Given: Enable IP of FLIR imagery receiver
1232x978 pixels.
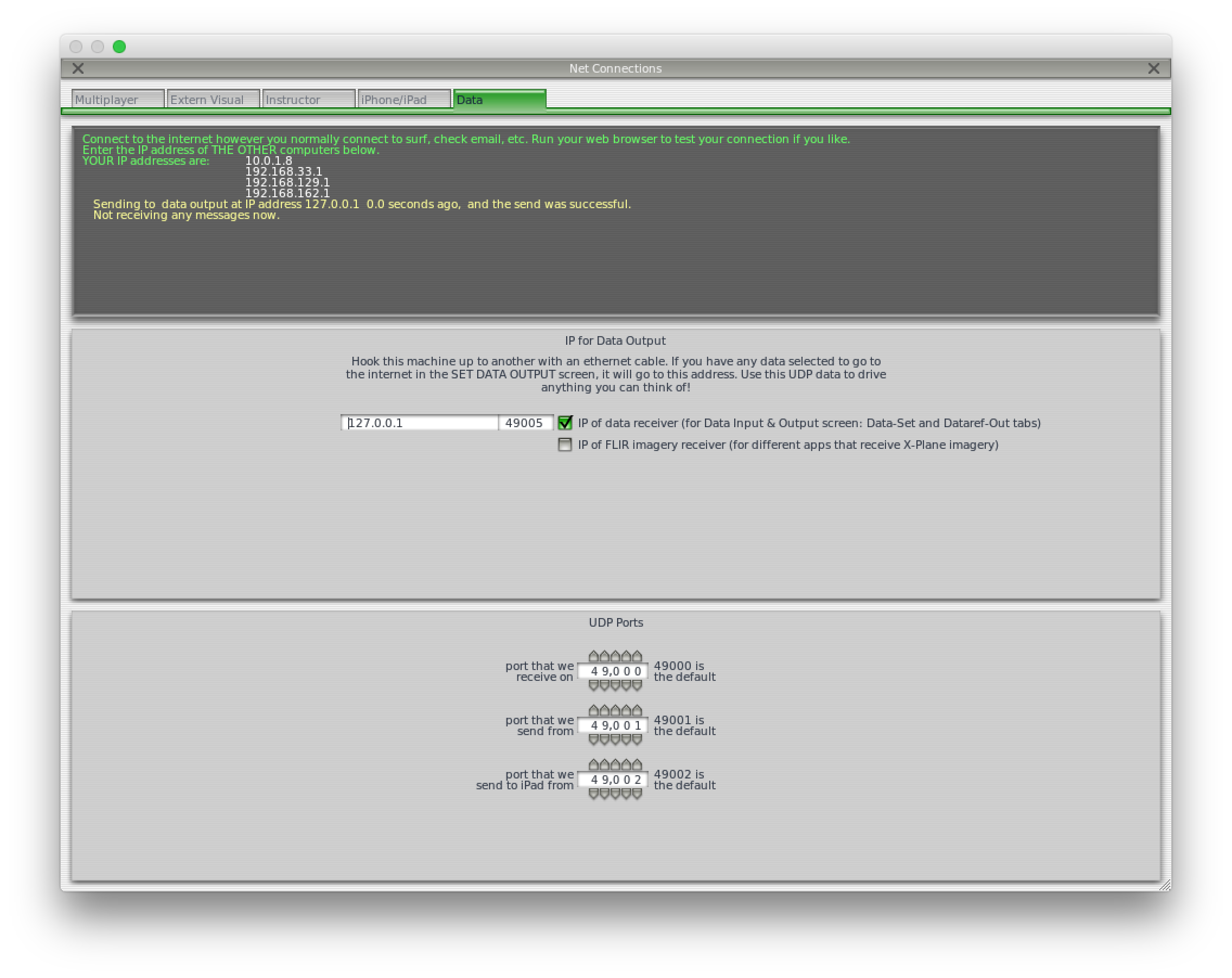Looking at the screenshot, I should 565,445.
